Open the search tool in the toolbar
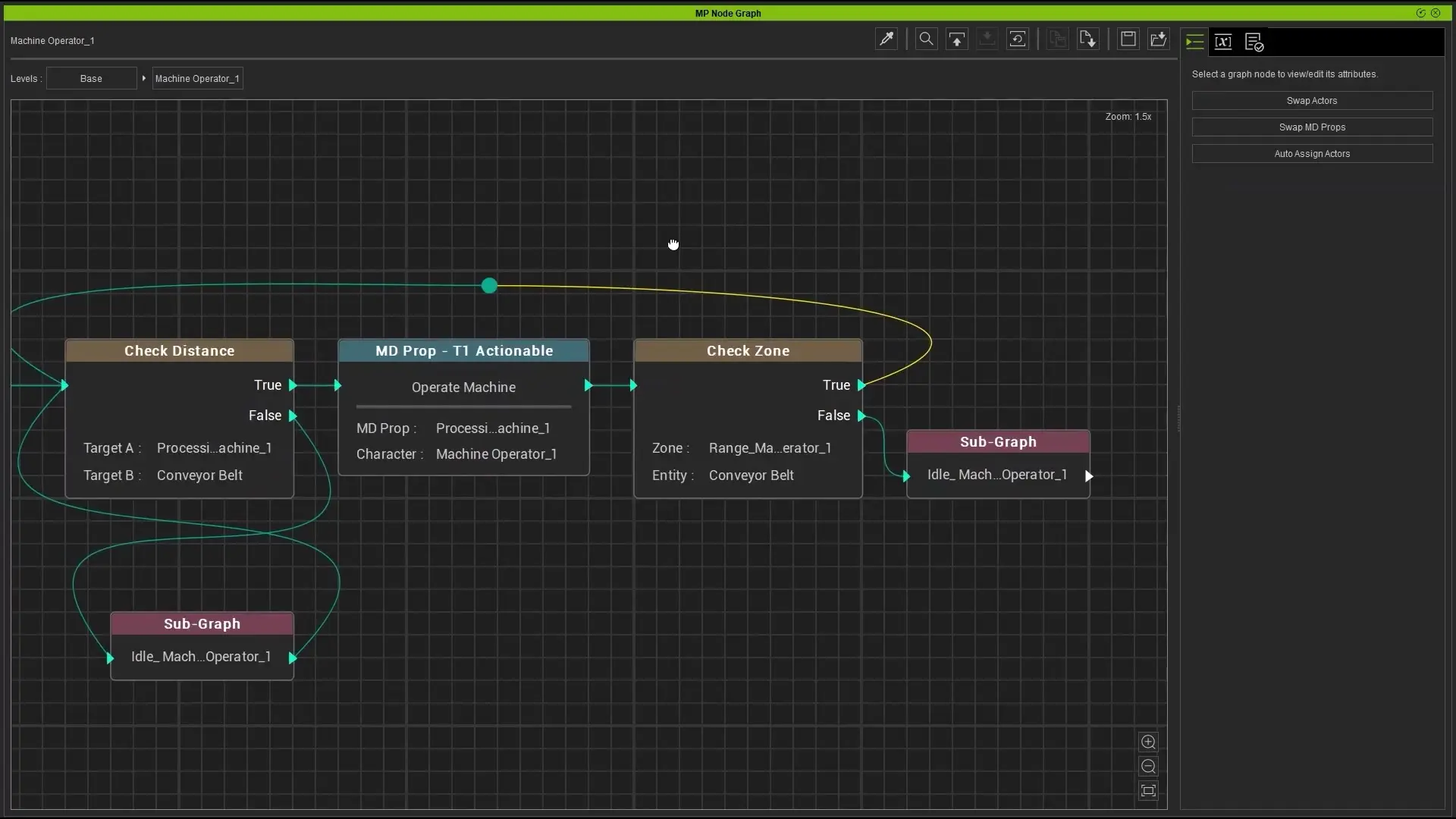This screenshot has width=1456, height=819. 926,39
